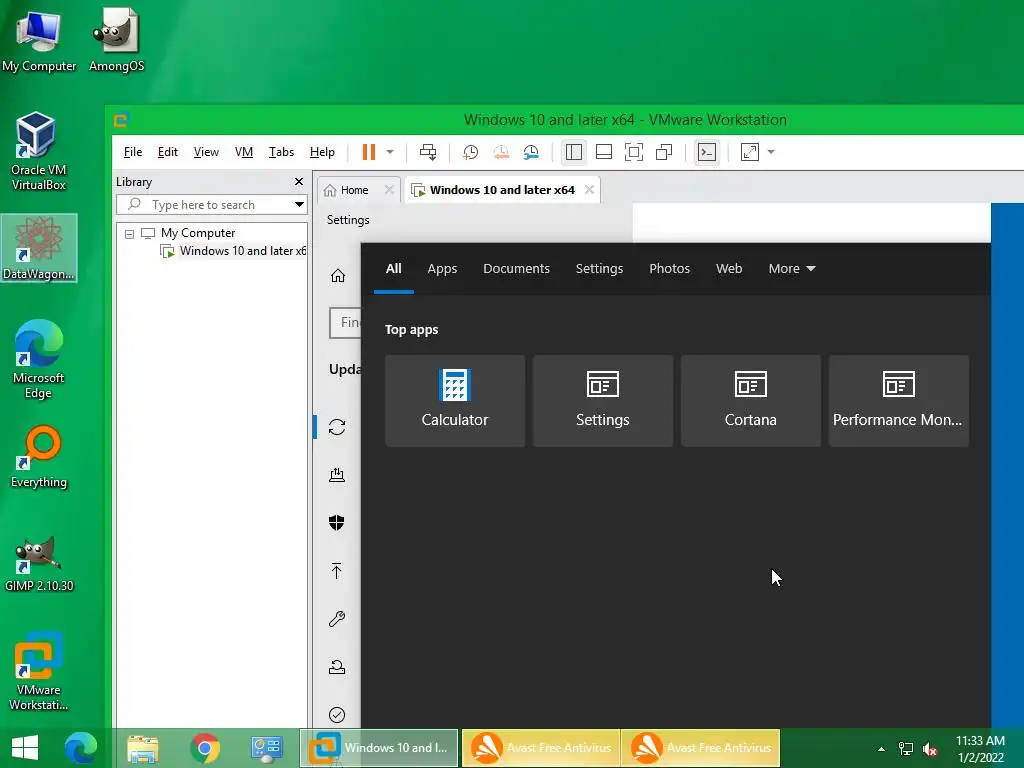Click the muted volume tray icon
Viewport: 1024px width, 768px height.
point(930,748)
